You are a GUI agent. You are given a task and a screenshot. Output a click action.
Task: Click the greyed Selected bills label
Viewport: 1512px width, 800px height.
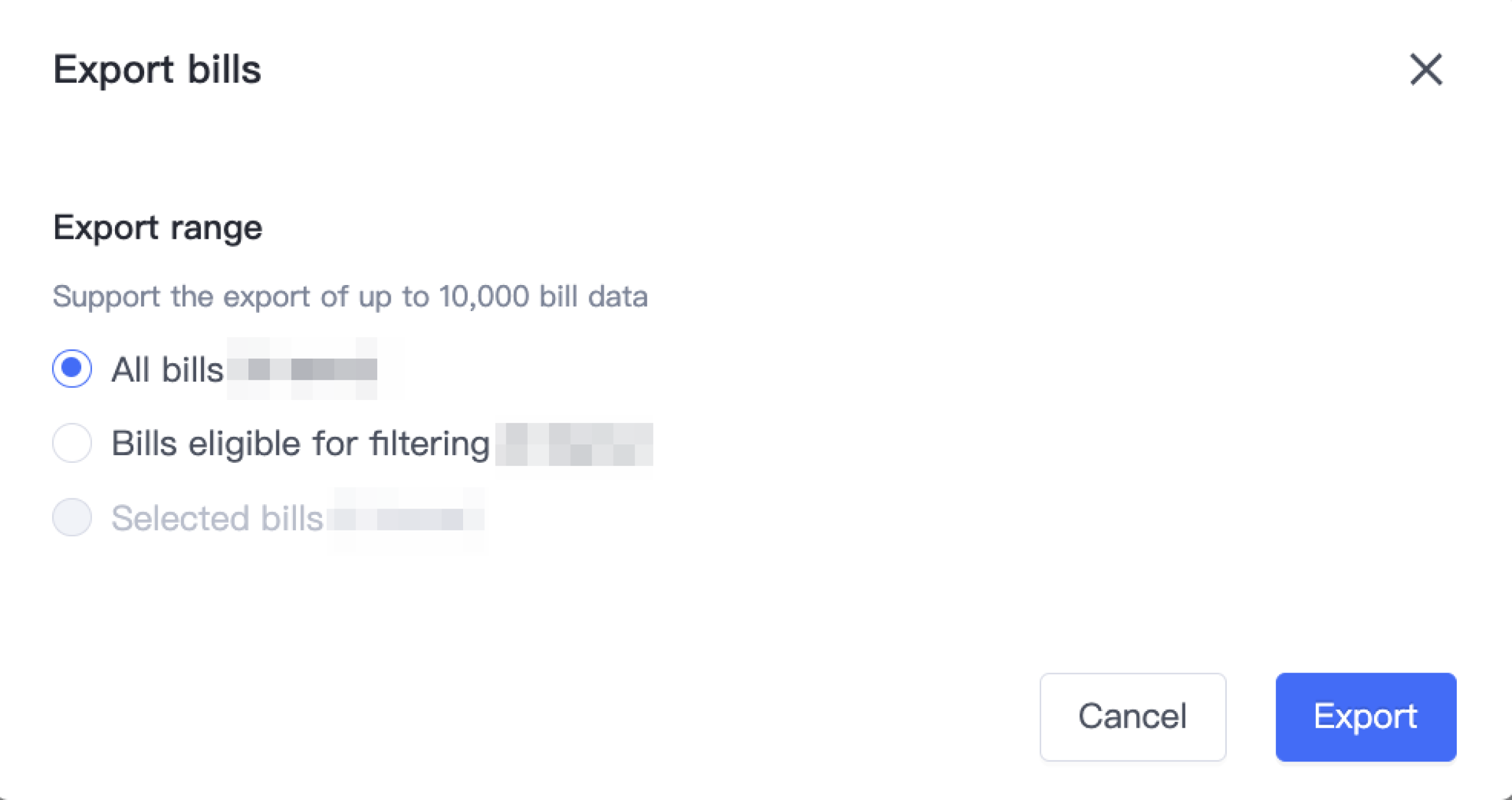point(217,518)
